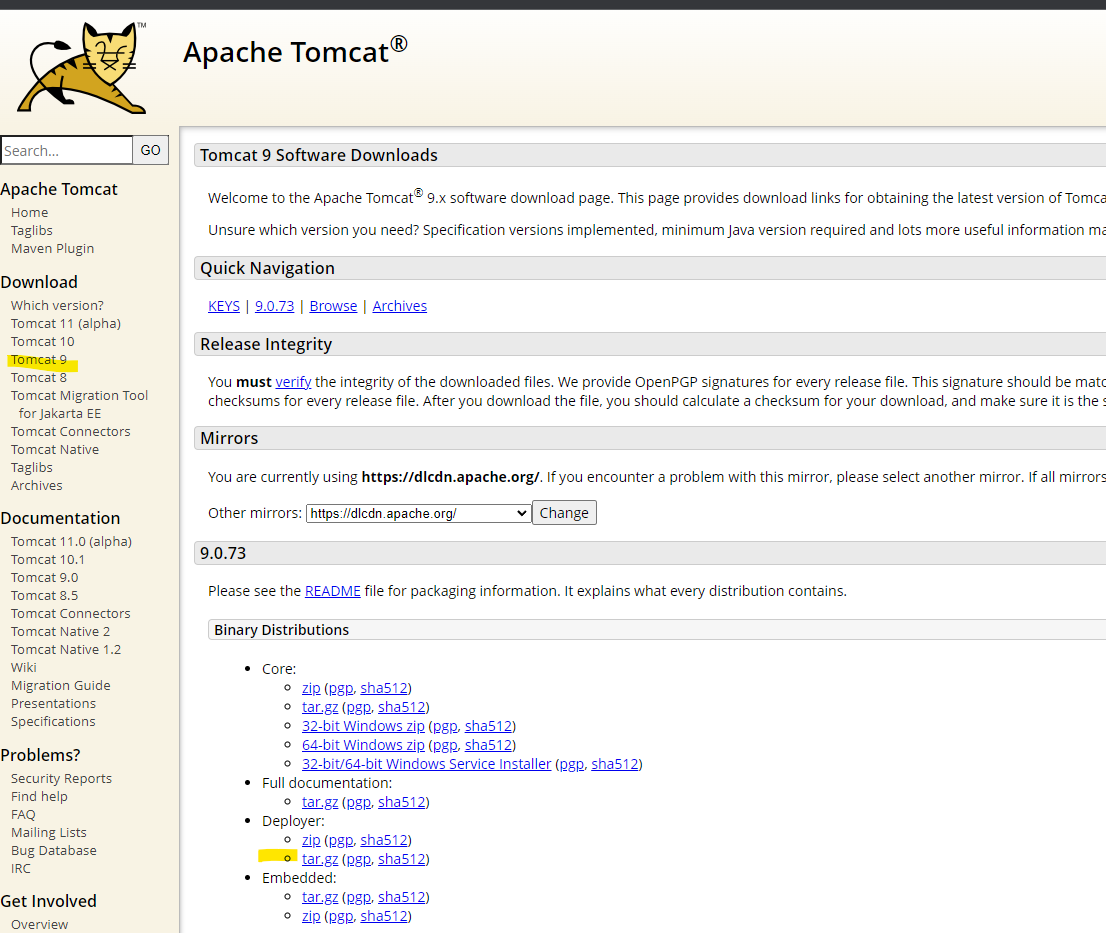1106x933 pixels.
Task: Open Tomcat 11.0 (alpha) documentation
Action: tap(71, 542)
